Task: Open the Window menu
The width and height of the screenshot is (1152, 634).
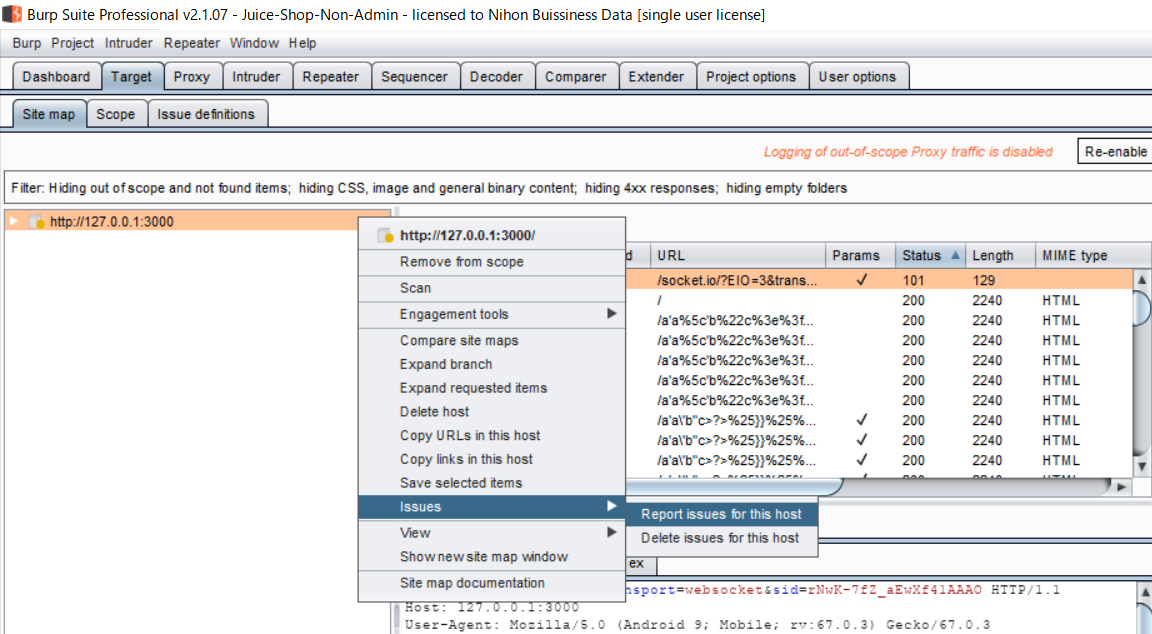Action: coord(254,43)
